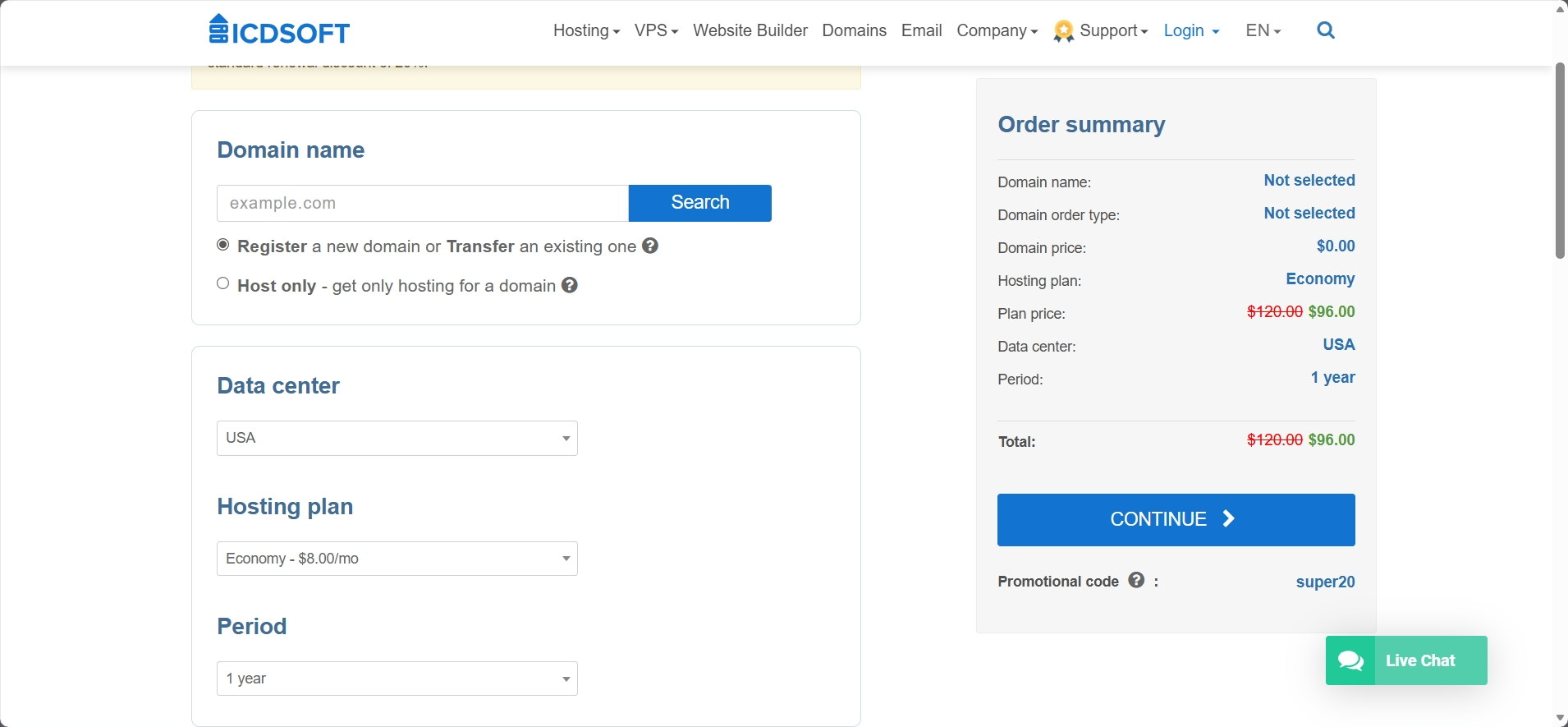Screen dimensions: 1568x727
Task: Expand the Hosting menu
Action: click(586, 30)
